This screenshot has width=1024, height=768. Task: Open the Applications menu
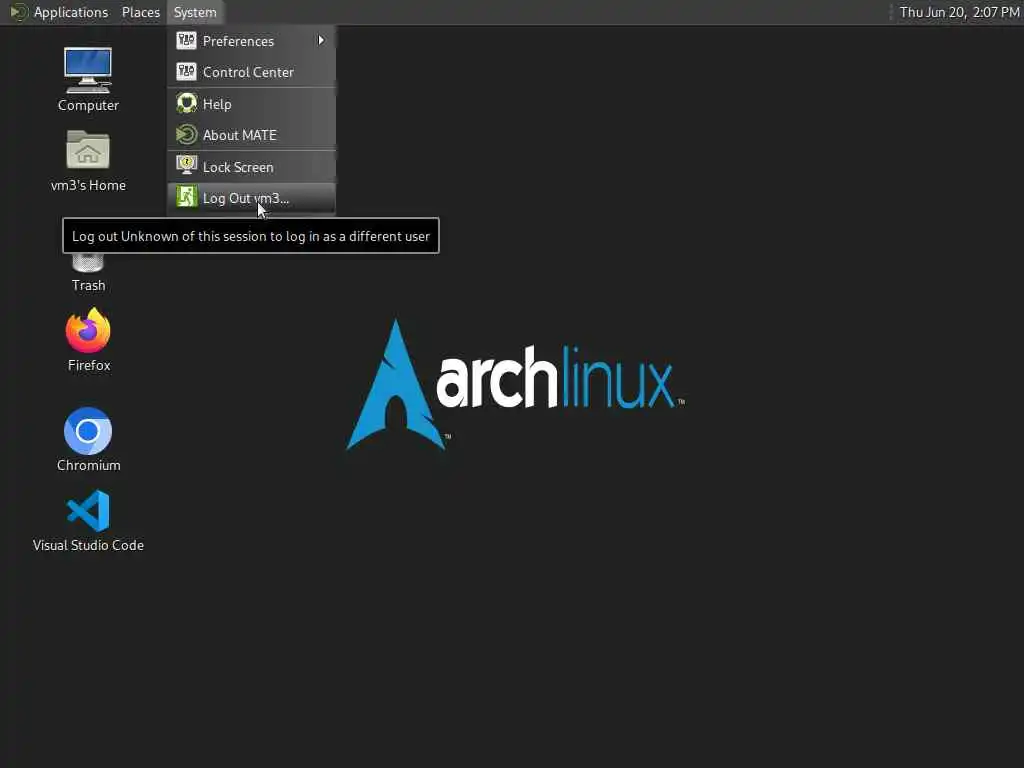click(x=71, y=12)
